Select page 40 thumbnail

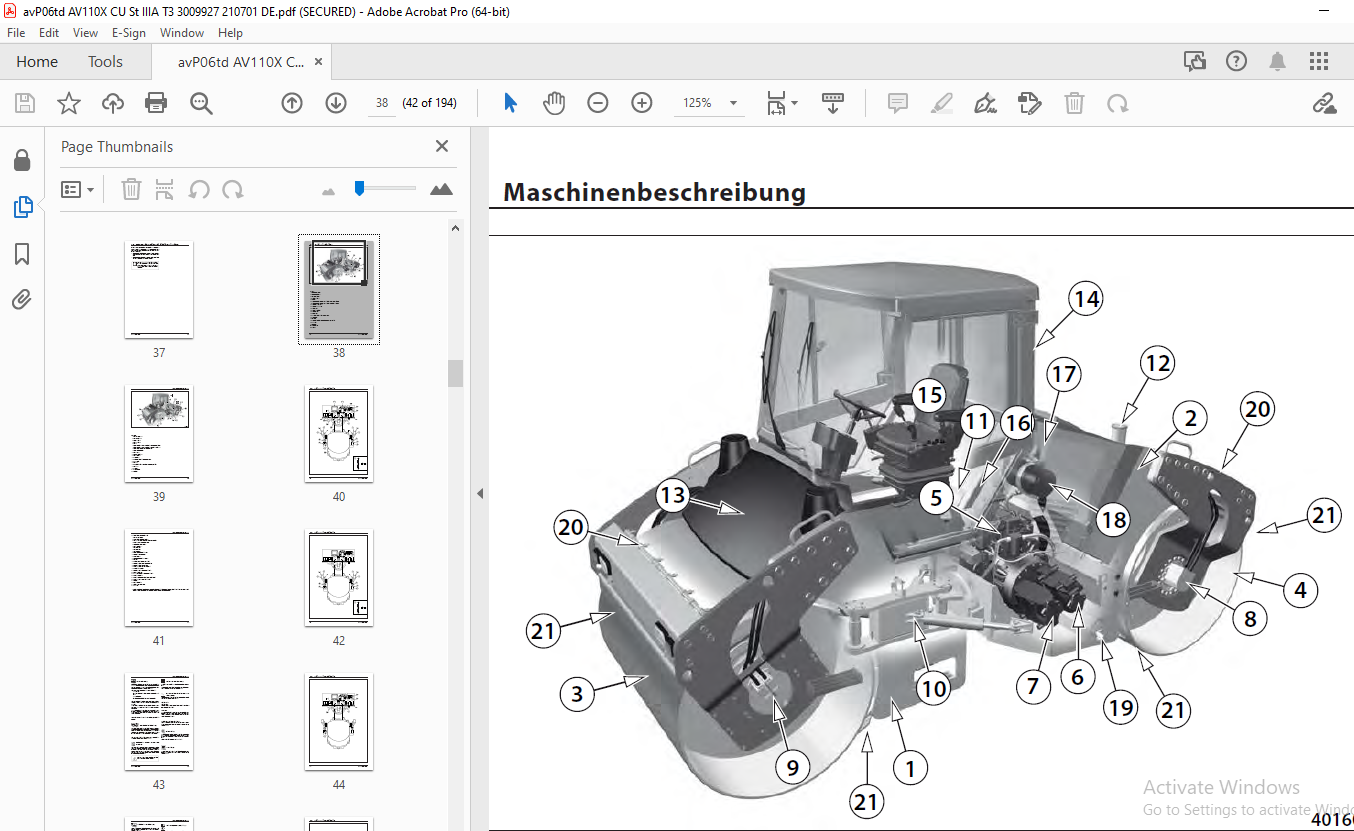click(x=339, y=434)
